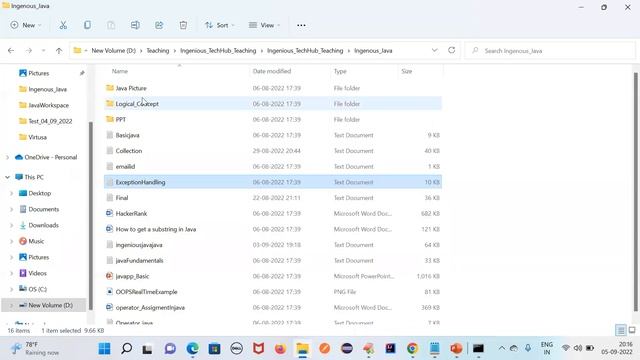The height and width of the screenshot is (360, 640).
Task: Open PowerPoint from the taskbar
Action: (x=456, y=348)
